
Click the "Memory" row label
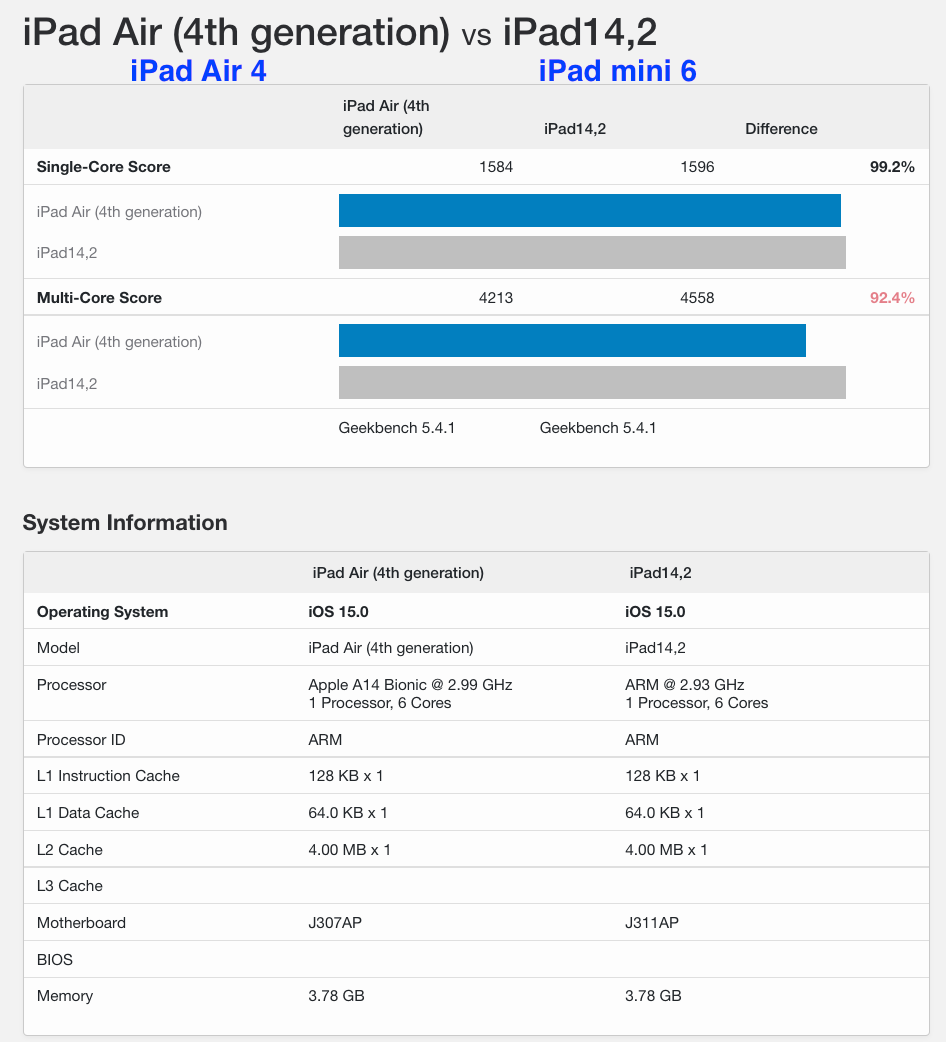pos(64,996)
